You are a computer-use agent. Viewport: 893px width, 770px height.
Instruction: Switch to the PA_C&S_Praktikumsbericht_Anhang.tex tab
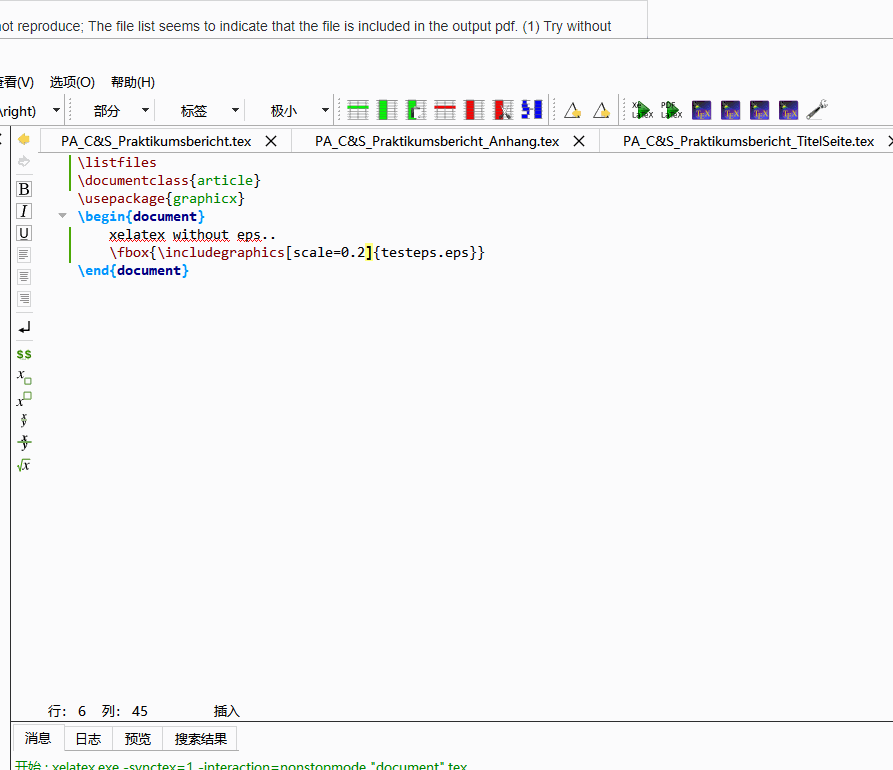pos(440,141)
